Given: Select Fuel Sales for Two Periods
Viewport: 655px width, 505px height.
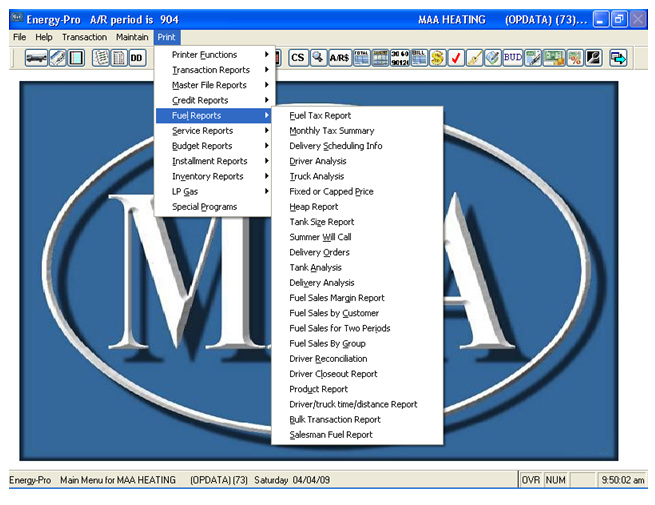Looking at the screenshot, I should (x=357, y=328).
